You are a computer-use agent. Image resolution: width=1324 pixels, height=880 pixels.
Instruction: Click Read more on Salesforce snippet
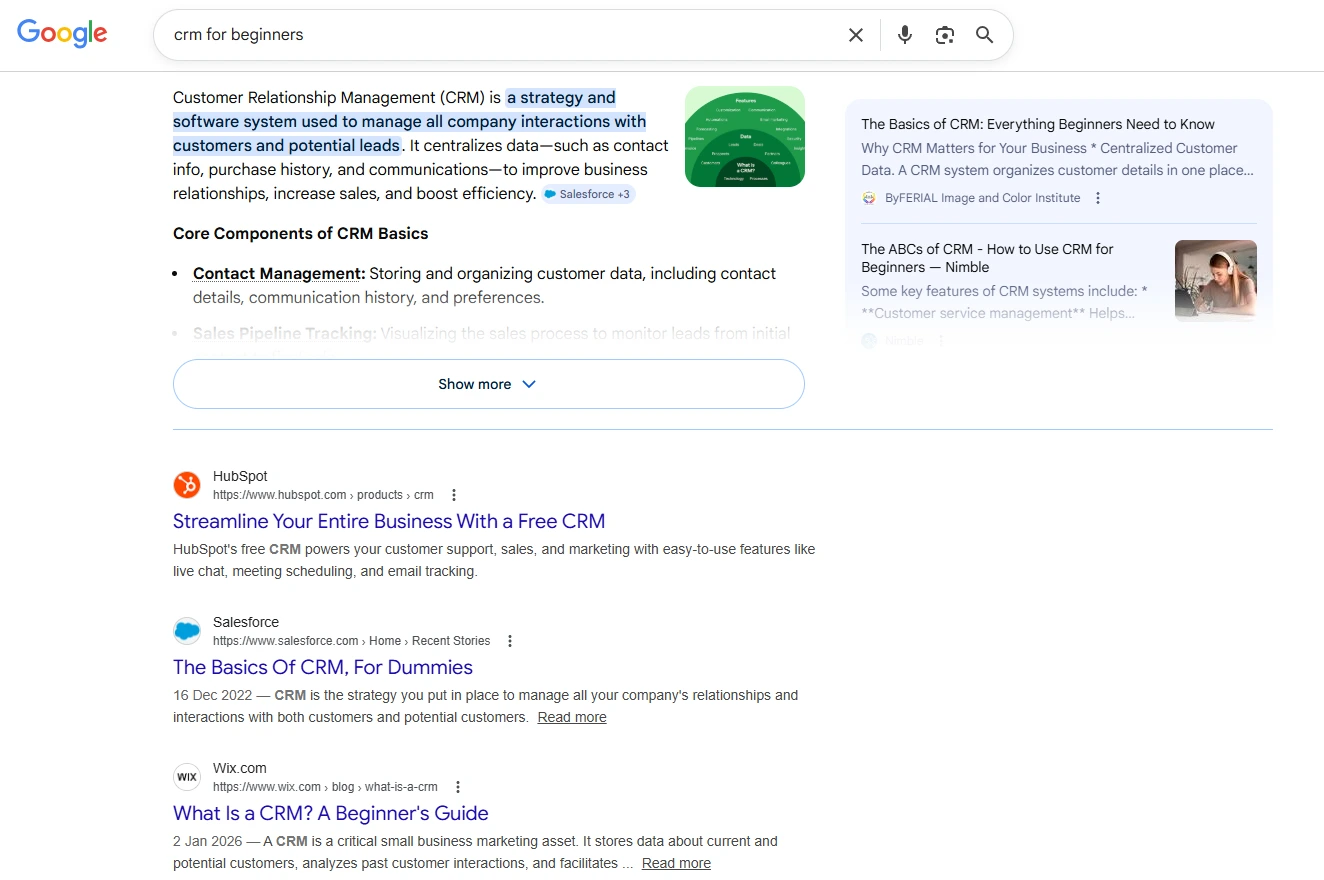571,717
